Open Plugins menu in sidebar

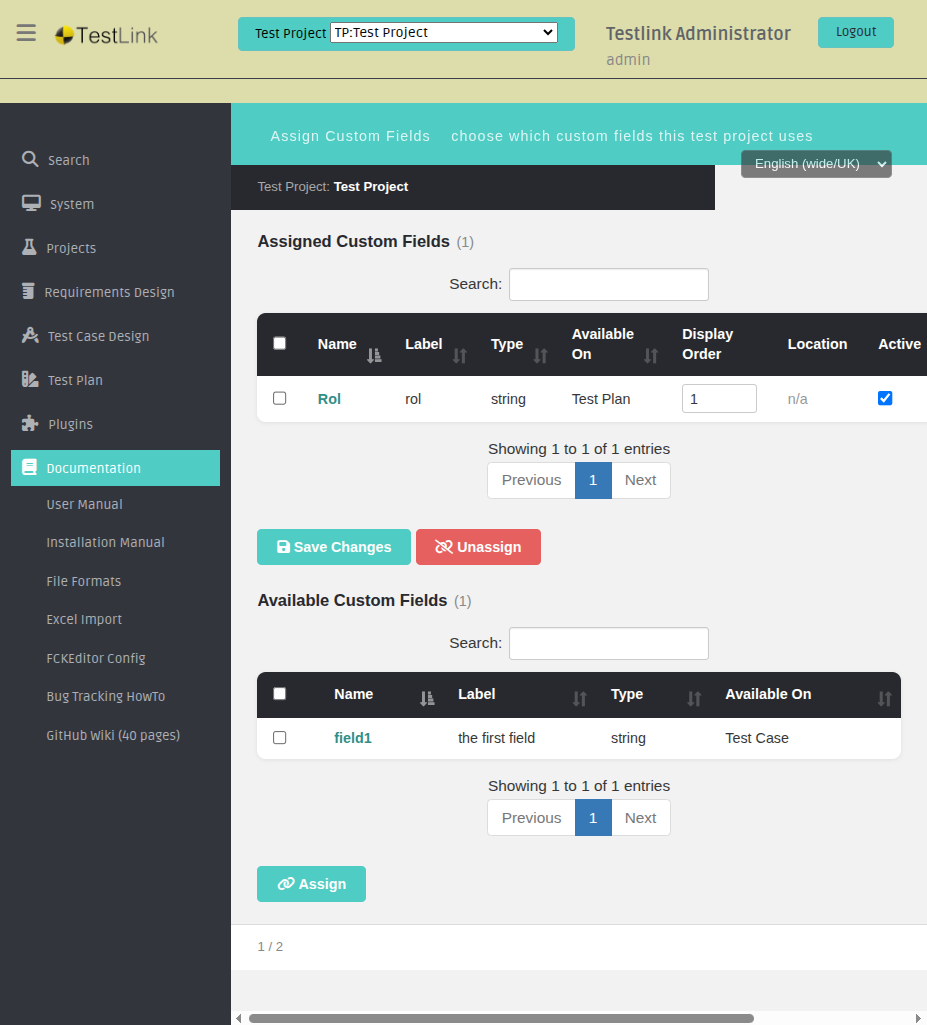71,424
